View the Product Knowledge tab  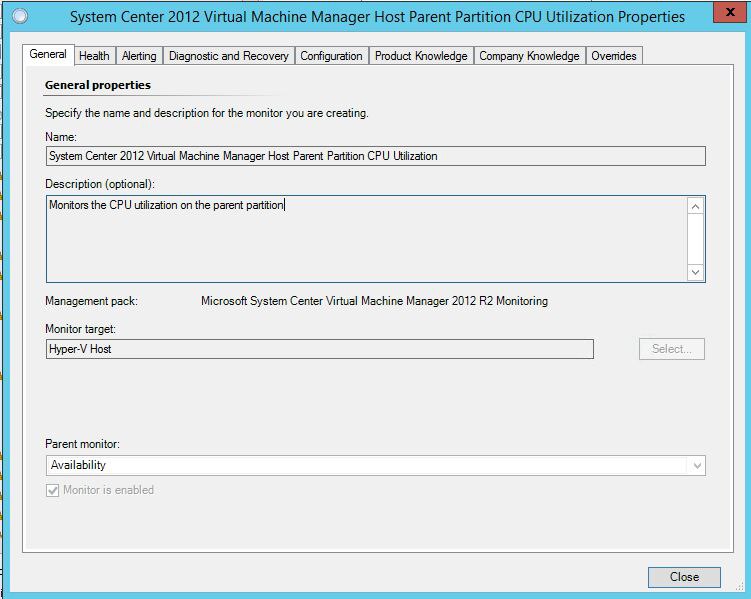(x=421, y=56)
